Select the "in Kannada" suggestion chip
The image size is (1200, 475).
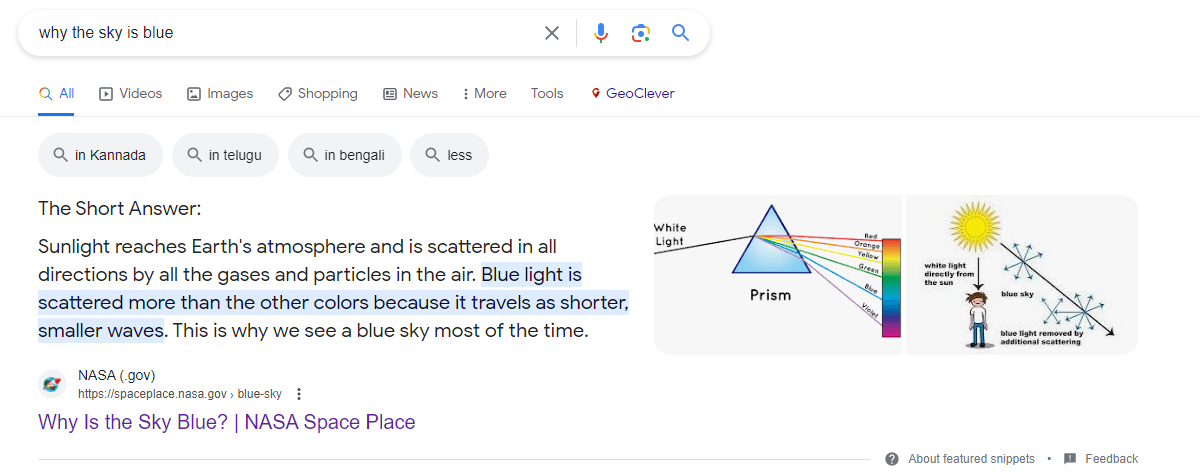pos(100,155)
